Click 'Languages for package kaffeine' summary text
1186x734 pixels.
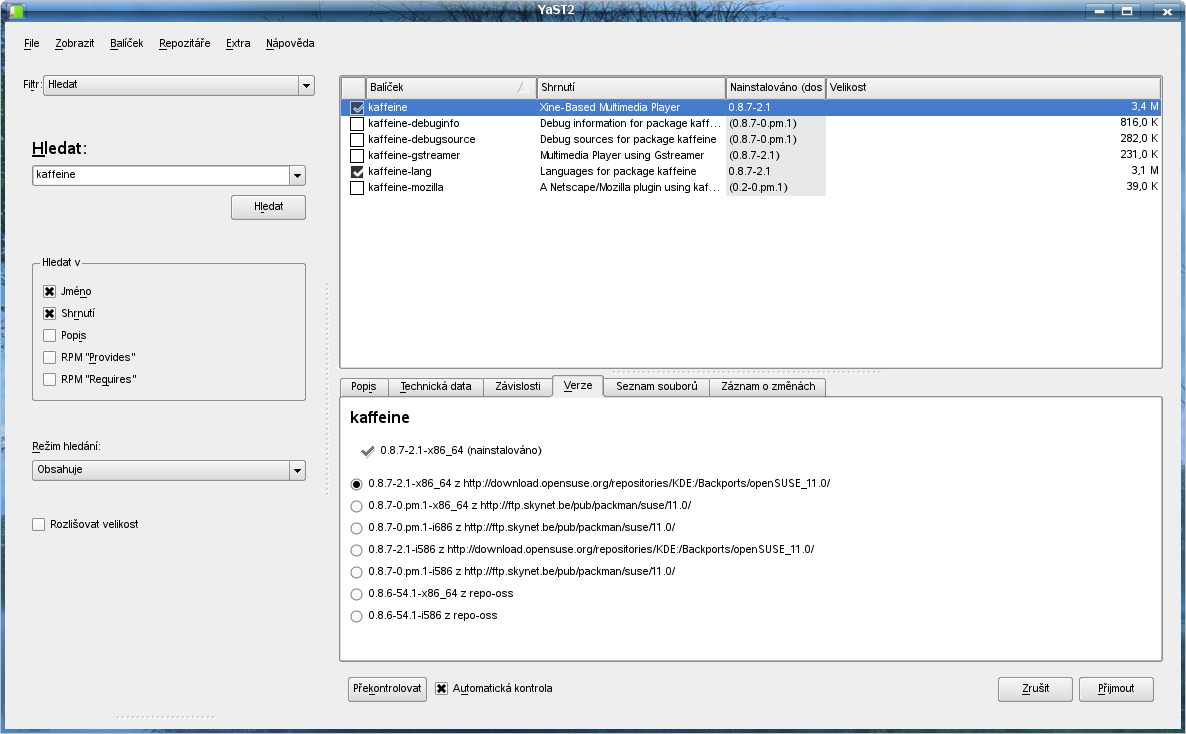click(618, 172)
